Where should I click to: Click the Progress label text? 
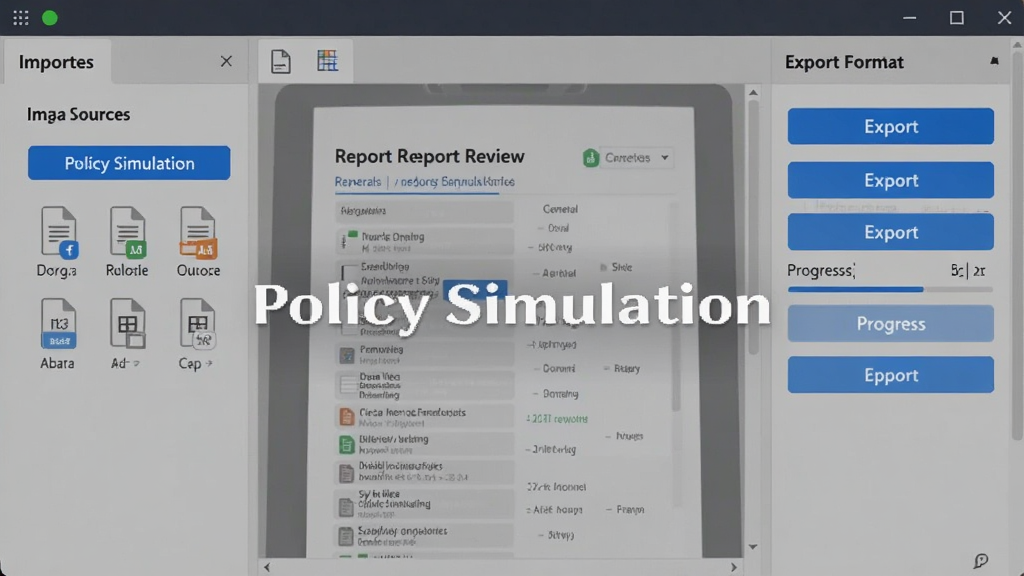coord(820,270)
